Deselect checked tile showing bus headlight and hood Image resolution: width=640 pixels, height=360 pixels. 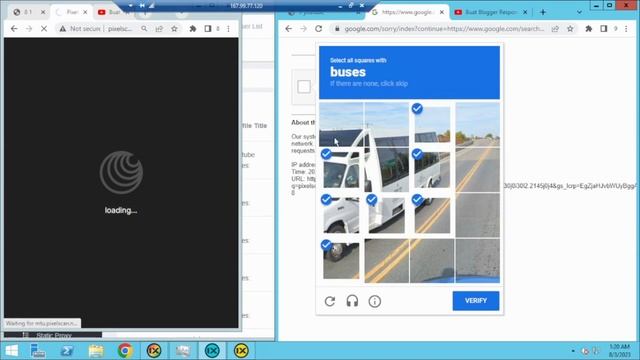click(341, 216)
